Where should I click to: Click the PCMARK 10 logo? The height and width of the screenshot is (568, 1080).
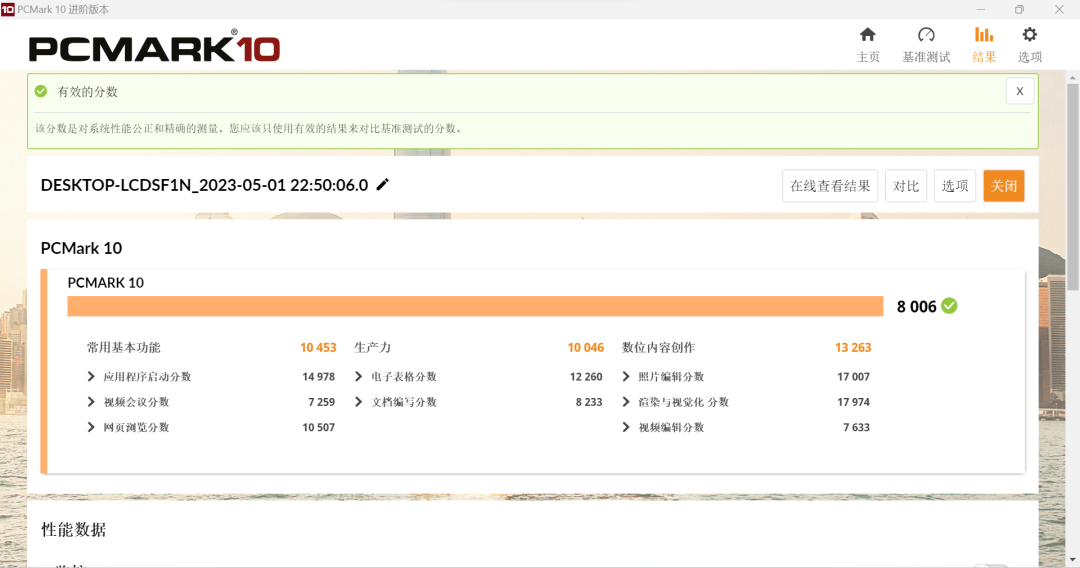tap(154, 47)
